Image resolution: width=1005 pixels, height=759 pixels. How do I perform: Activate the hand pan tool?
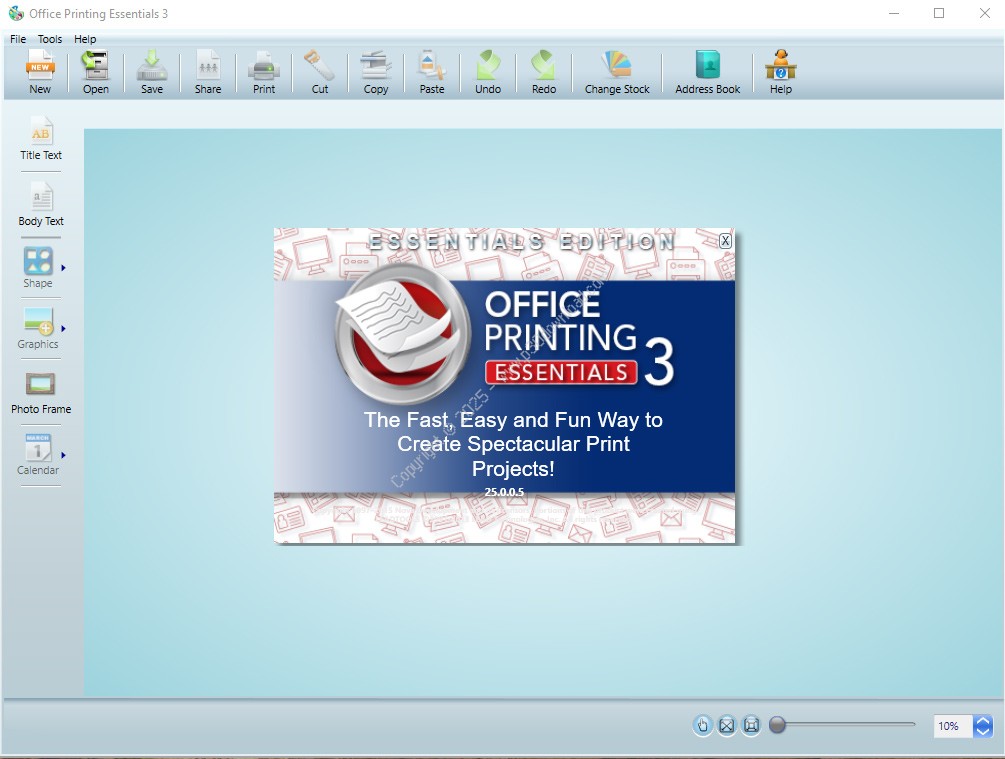click(x=702, y=726)
